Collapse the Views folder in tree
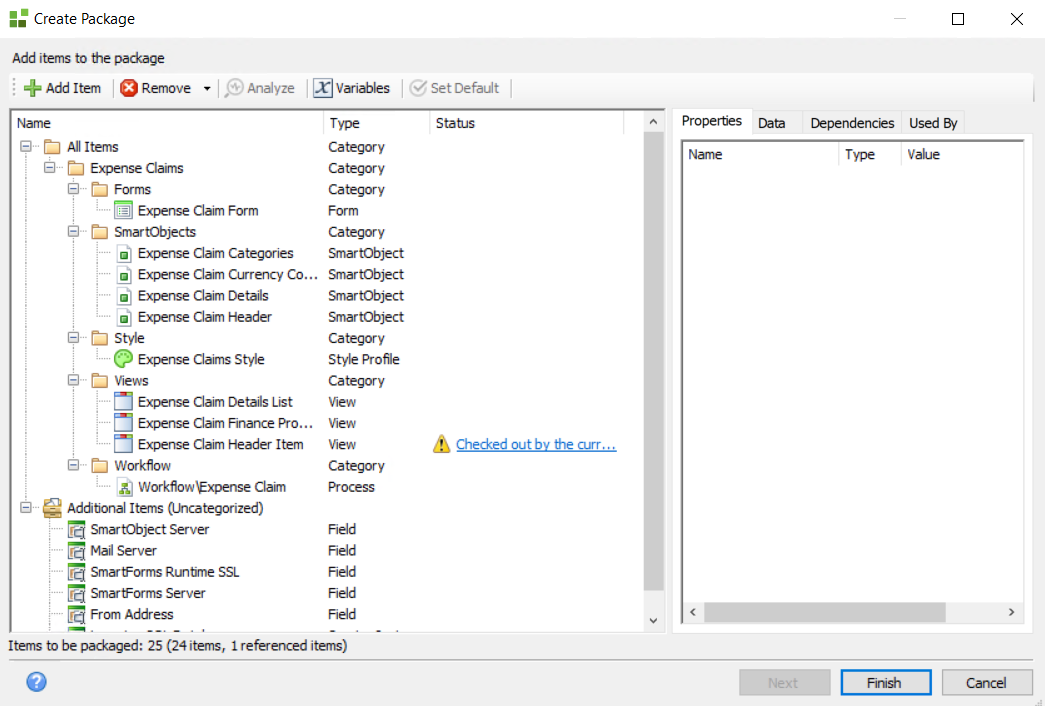 click(73, 381)
